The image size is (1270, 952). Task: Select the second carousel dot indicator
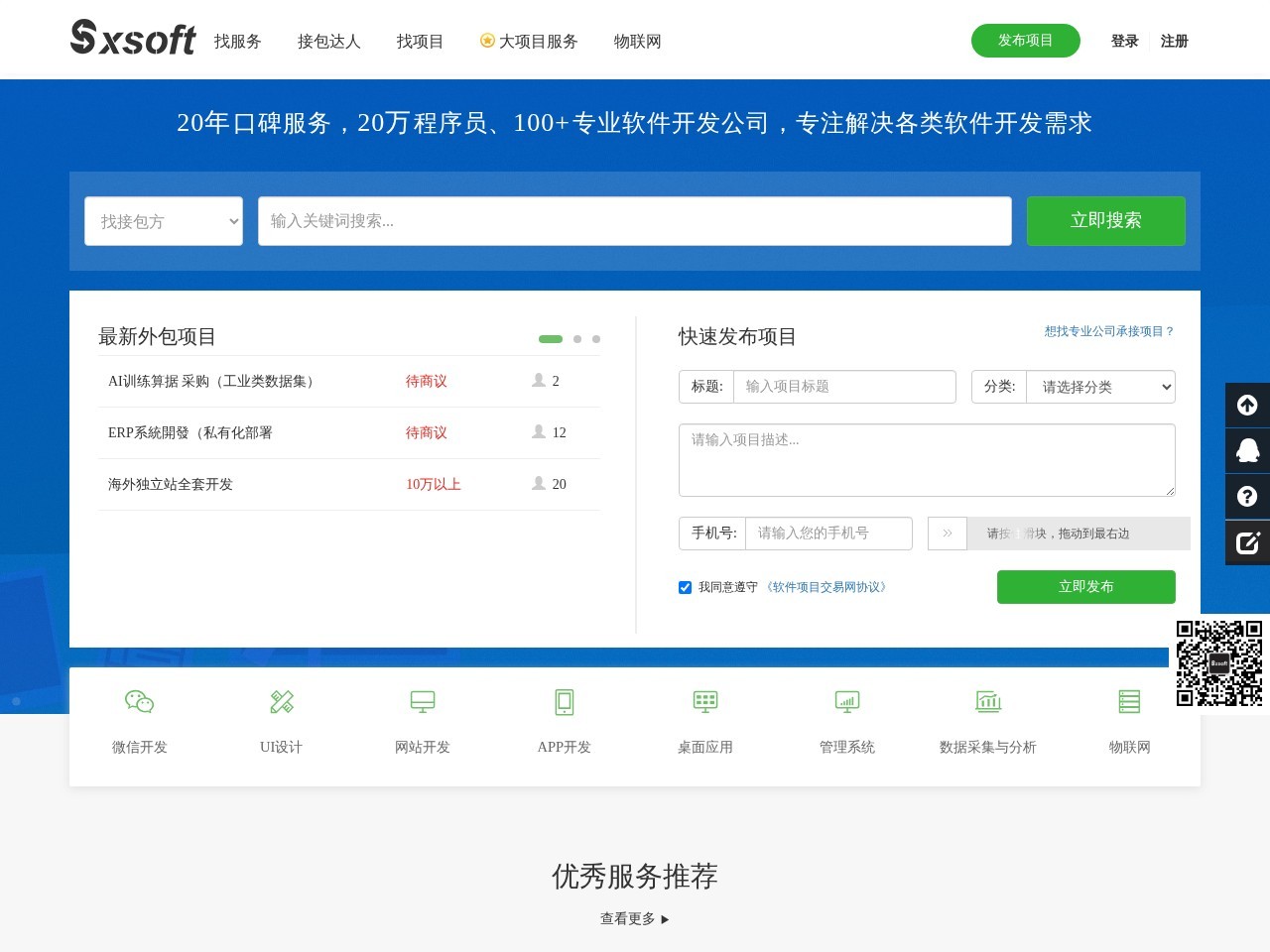[x=577, y=339]
